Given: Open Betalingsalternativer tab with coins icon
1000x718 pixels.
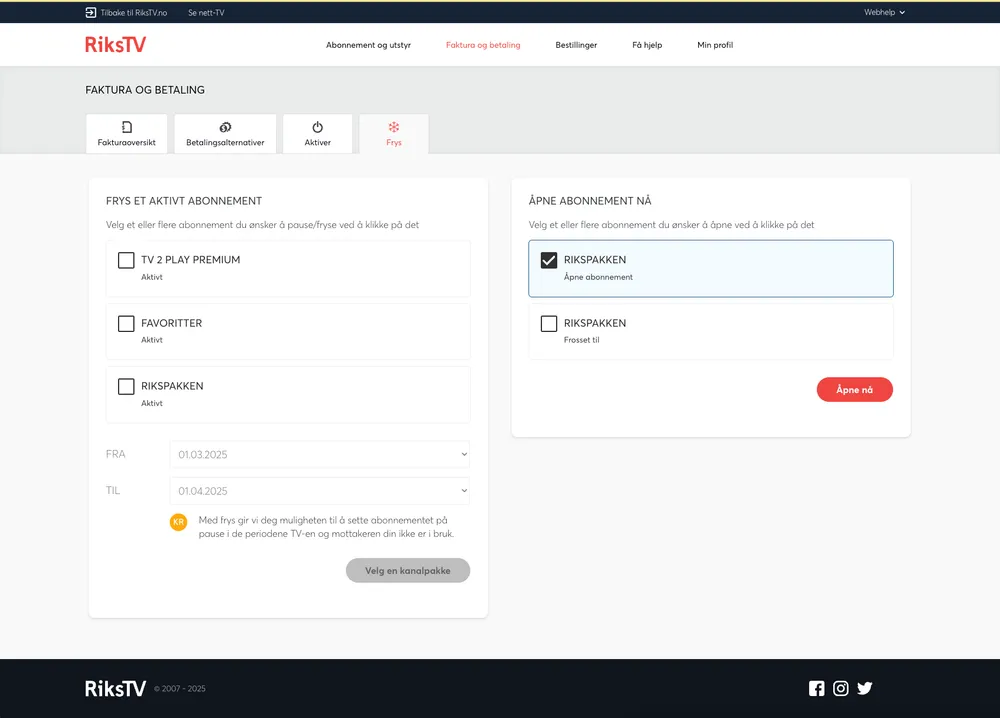Looking at the screenshot, I should tap(225, 134).
